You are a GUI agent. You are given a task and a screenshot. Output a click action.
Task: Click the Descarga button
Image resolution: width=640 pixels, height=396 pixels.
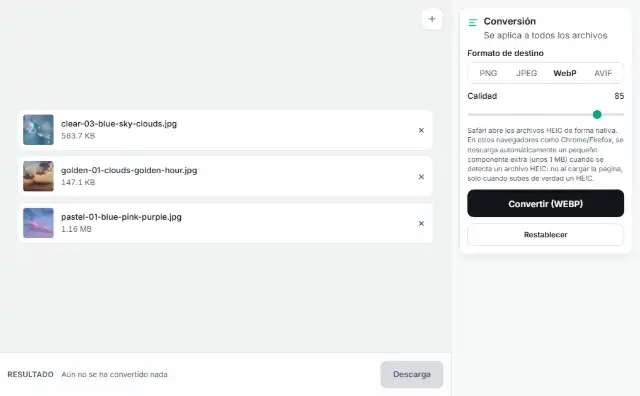click(x=411, y=374)
